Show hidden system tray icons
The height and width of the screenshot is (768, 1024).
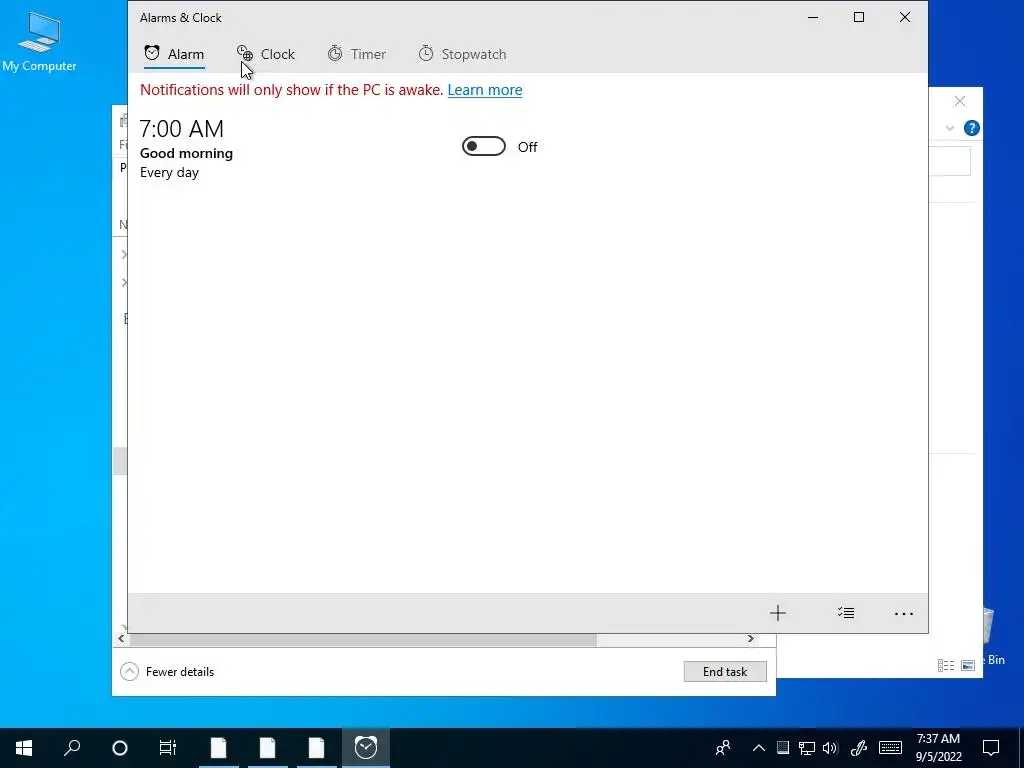(758, 748)
